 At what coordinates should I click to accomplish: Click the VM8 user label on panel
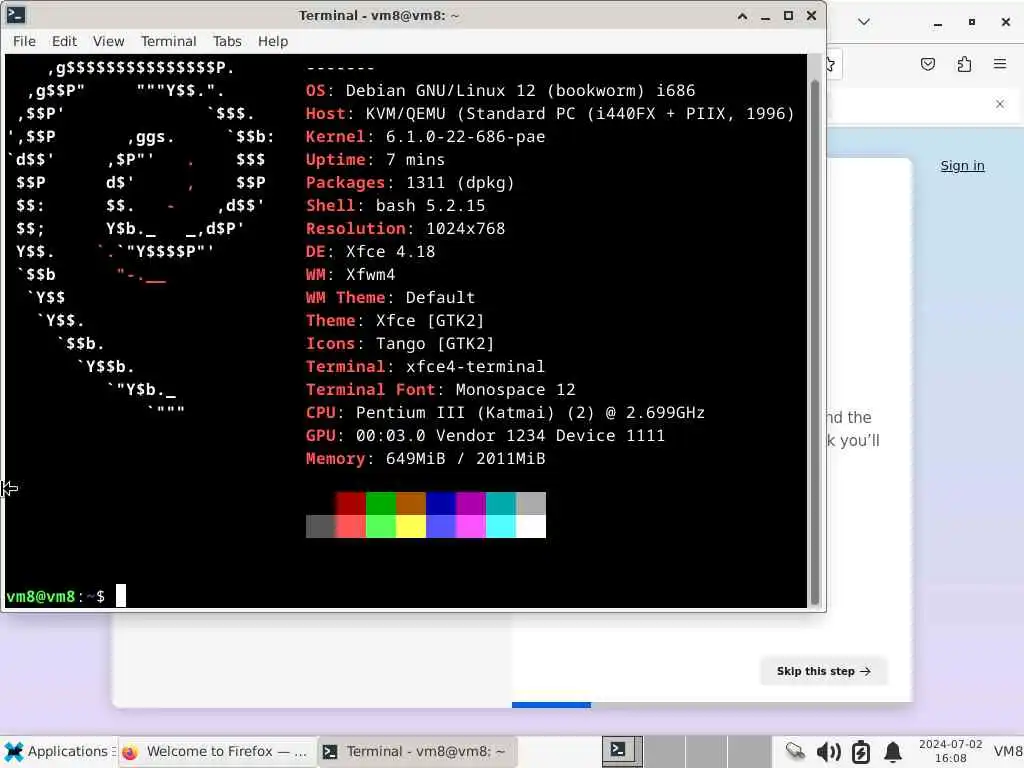(1008, 752)
